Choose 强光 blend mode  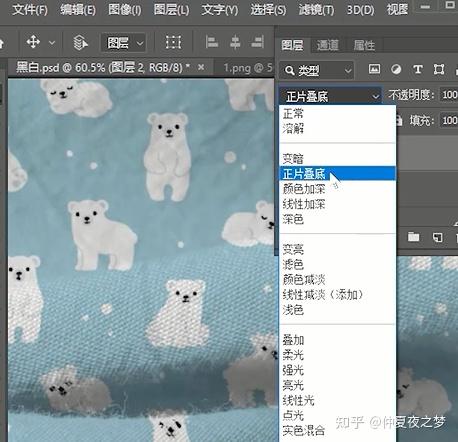pyautogui.click(x=337, y=370)
